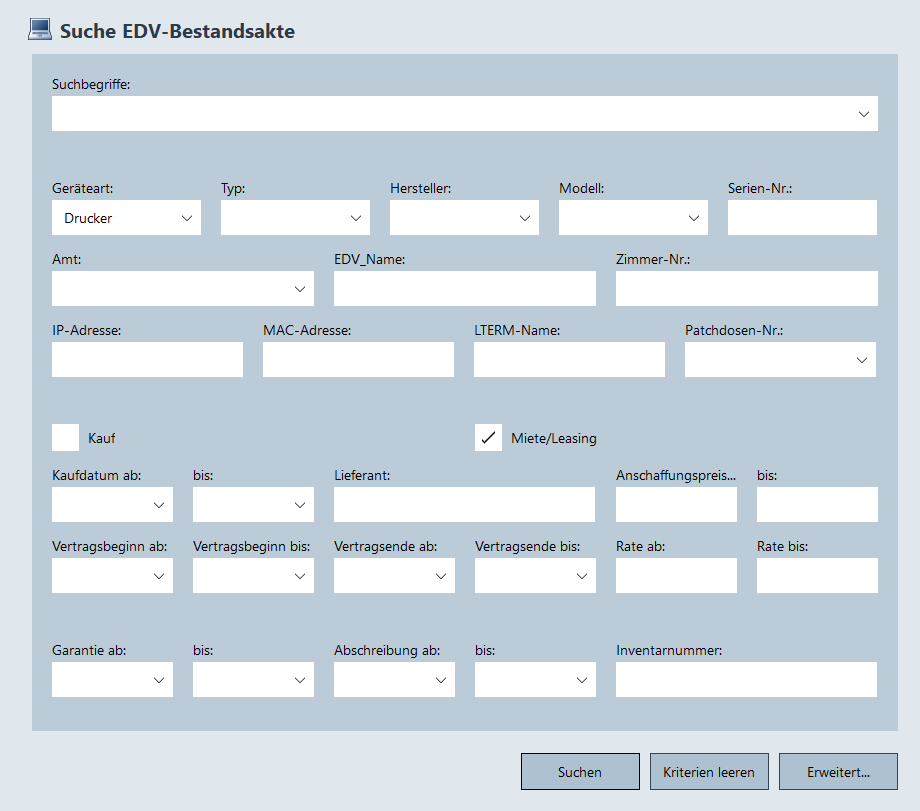Uncheck the Miete/Leasing checkbox
920x811 pixels.
pyautogui.click(x=488, y=437)
